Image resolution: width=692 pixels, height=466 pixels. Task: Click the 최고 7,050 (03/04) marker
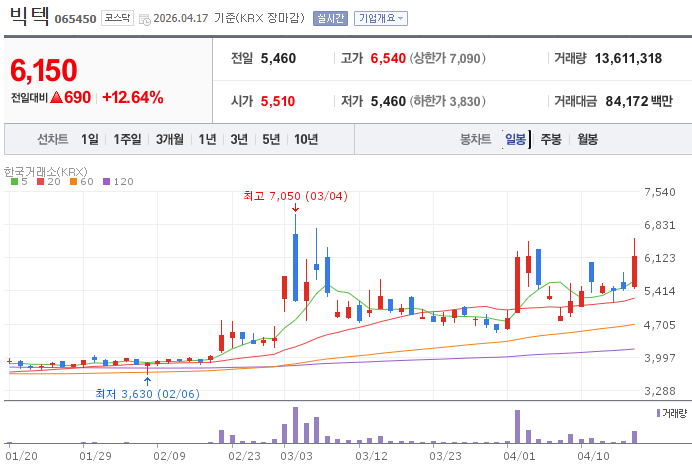(295, 196)
